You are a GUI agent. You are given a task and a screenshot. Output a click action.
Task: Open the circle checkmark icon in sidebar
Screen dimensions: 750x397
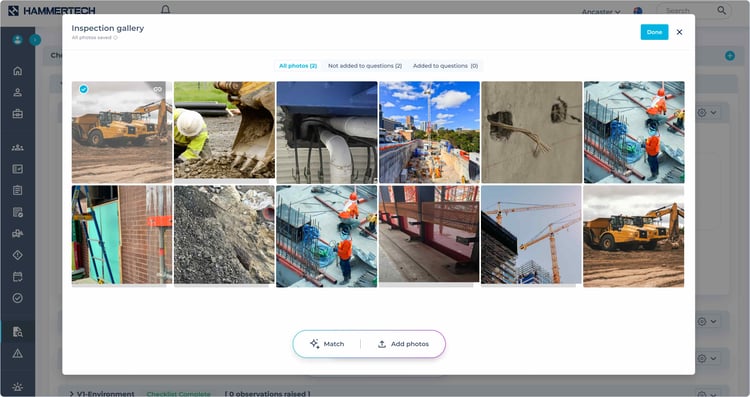[x=18, y=298]
